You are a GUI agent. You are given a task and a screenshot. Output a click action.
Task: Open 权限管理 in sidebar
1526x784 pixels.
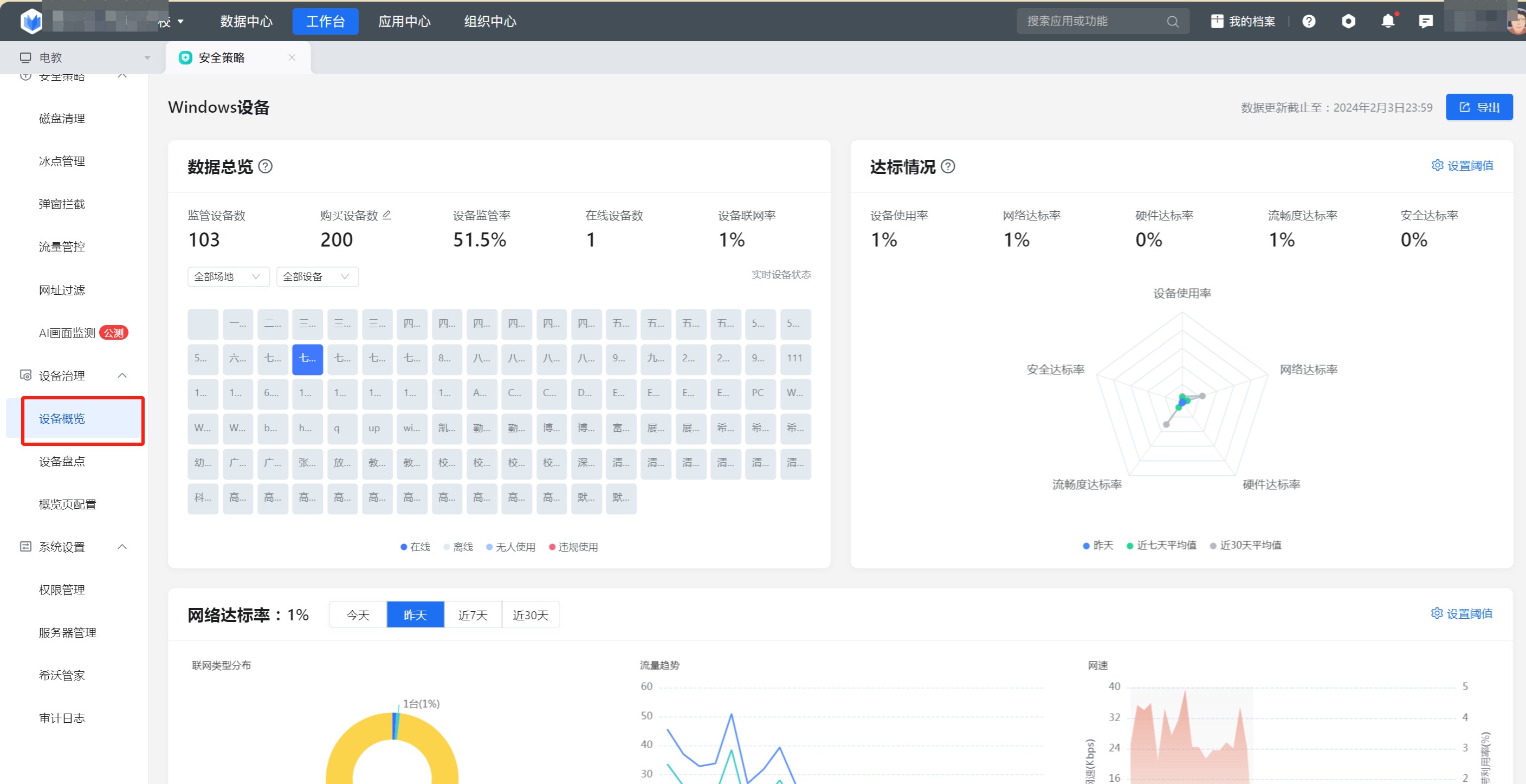62,590
